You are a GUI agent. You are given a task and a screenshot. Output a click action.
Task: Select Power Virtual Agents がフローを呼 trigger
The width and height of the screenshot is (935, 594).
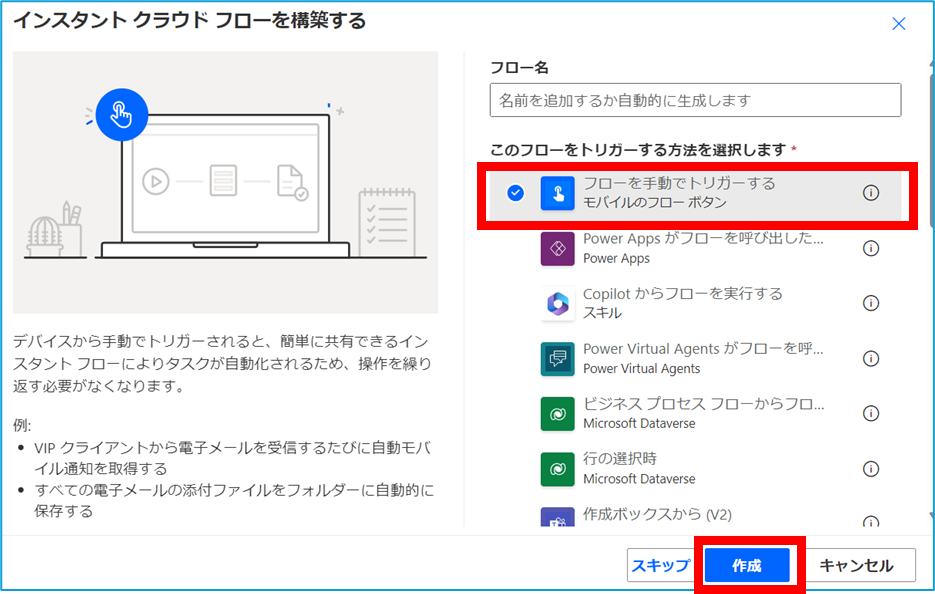coord(695,358)
